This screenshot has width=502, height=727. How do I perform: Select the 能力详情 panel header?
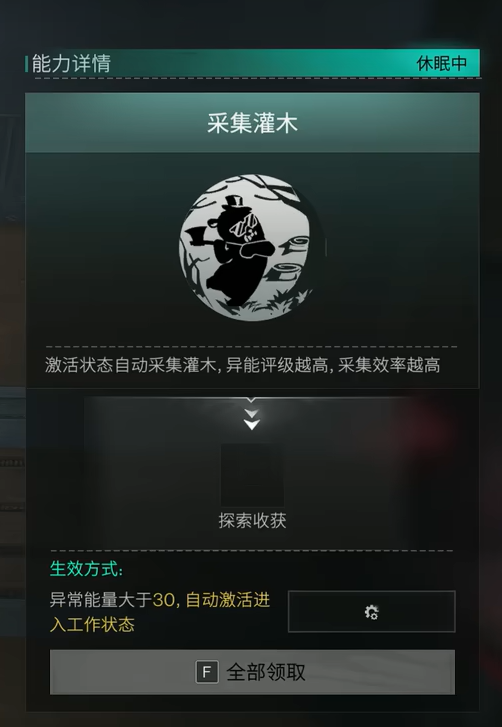pyautogui.click(x=253, y=64)
